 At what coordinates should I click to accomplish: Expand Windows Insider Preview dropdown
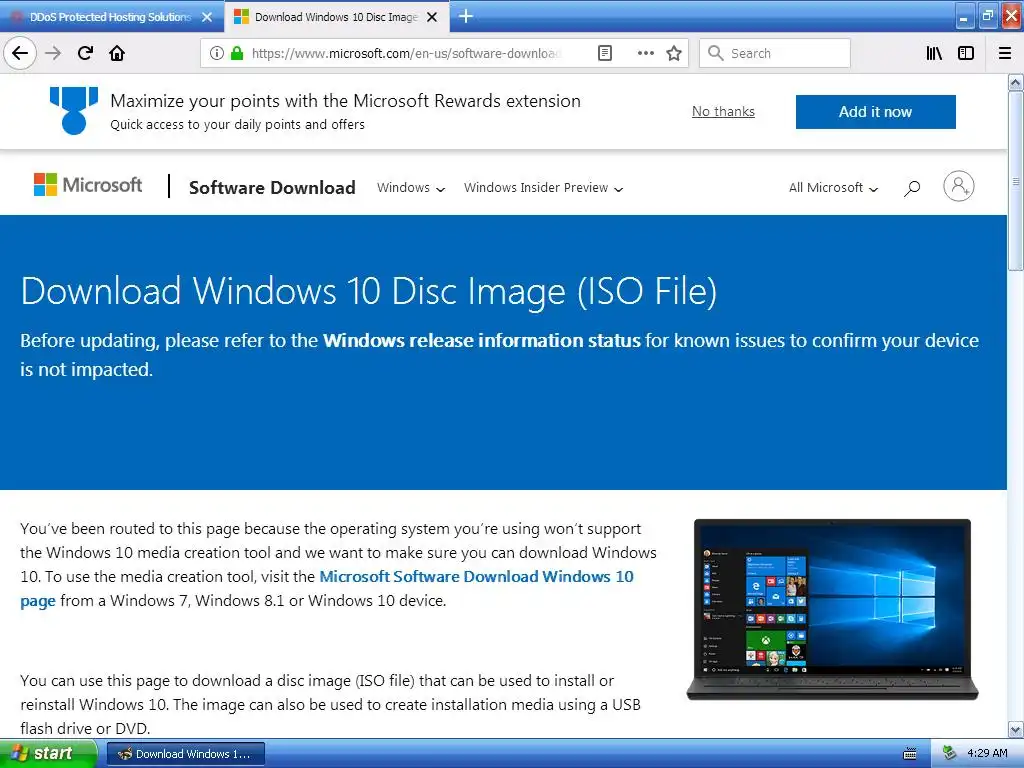[x=543, y=188]
